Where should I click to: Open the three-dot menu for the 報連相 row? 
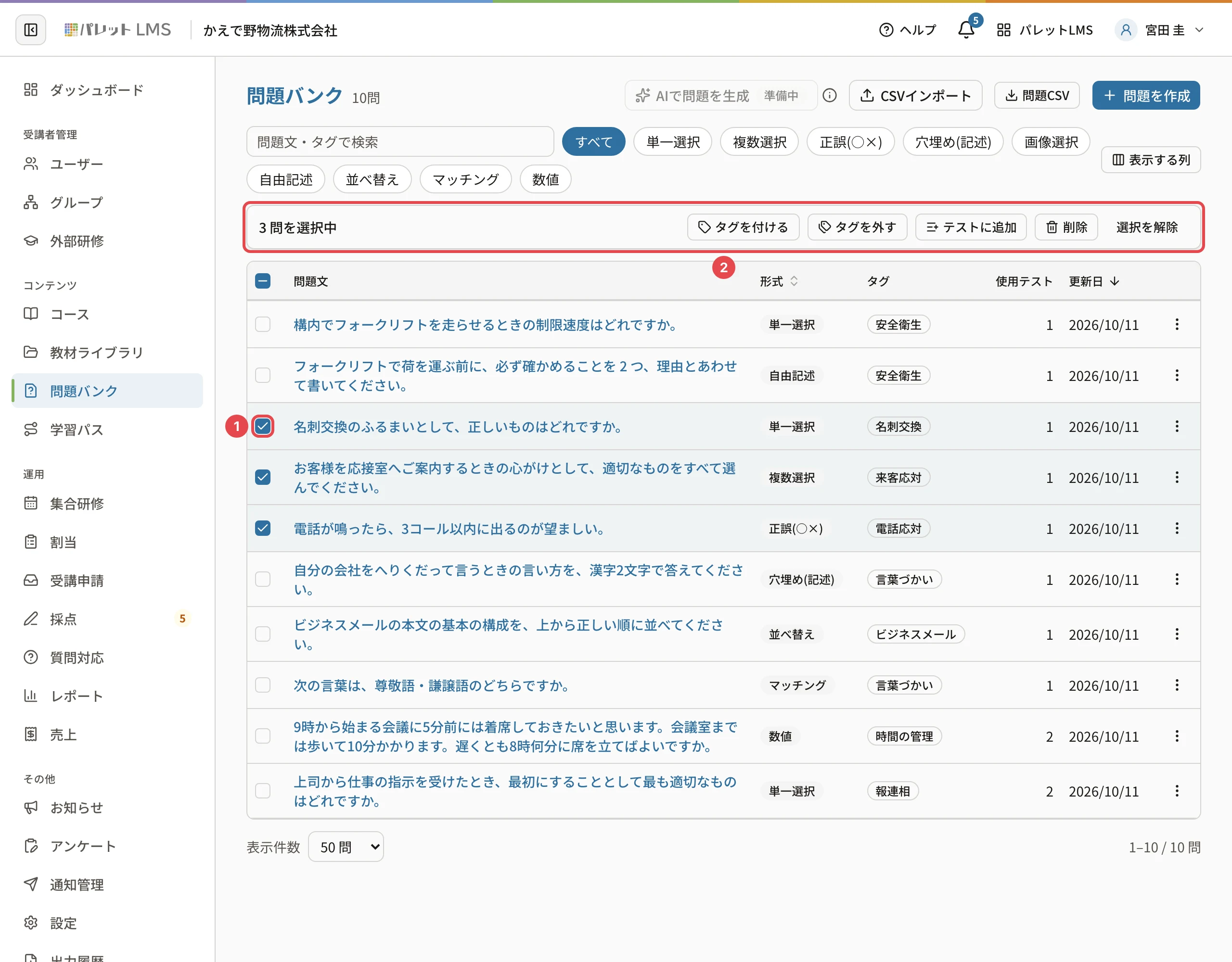coord(1177,791)
